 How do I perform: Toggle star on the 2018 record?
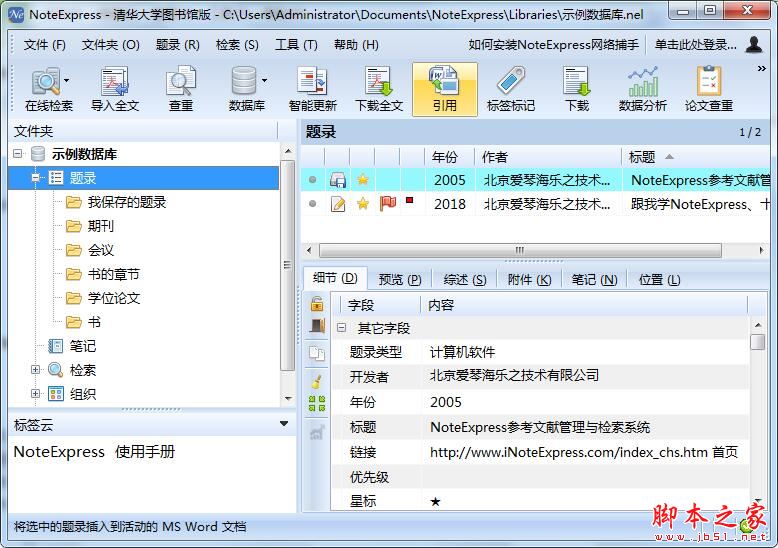coord(363,203)
